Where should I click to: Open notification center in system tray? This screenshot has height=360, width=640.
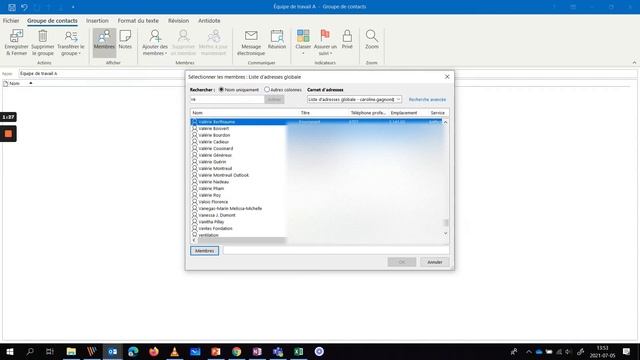point(627,351)
